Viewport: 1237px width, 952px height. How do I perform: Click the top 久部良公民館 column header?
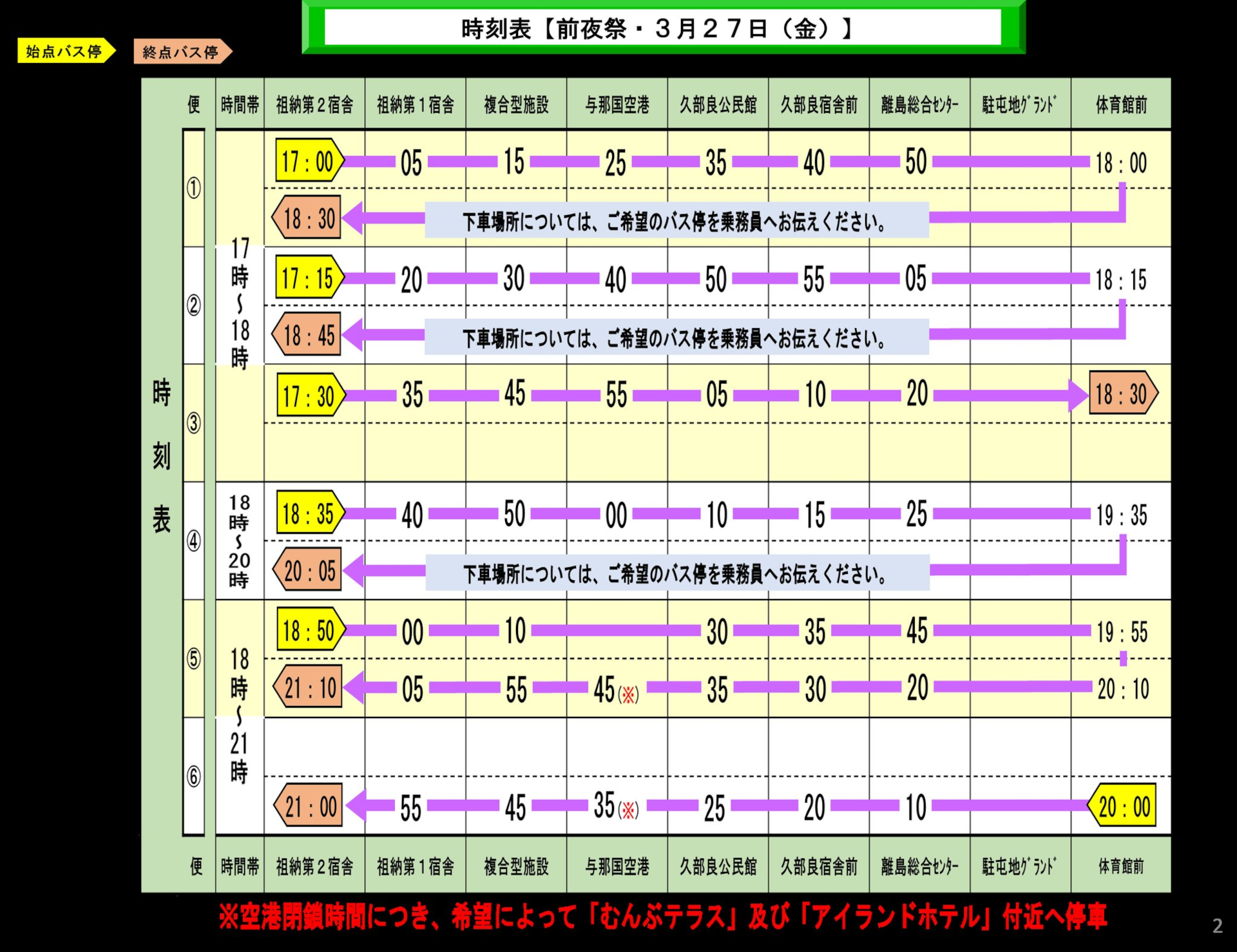[718, 104]
